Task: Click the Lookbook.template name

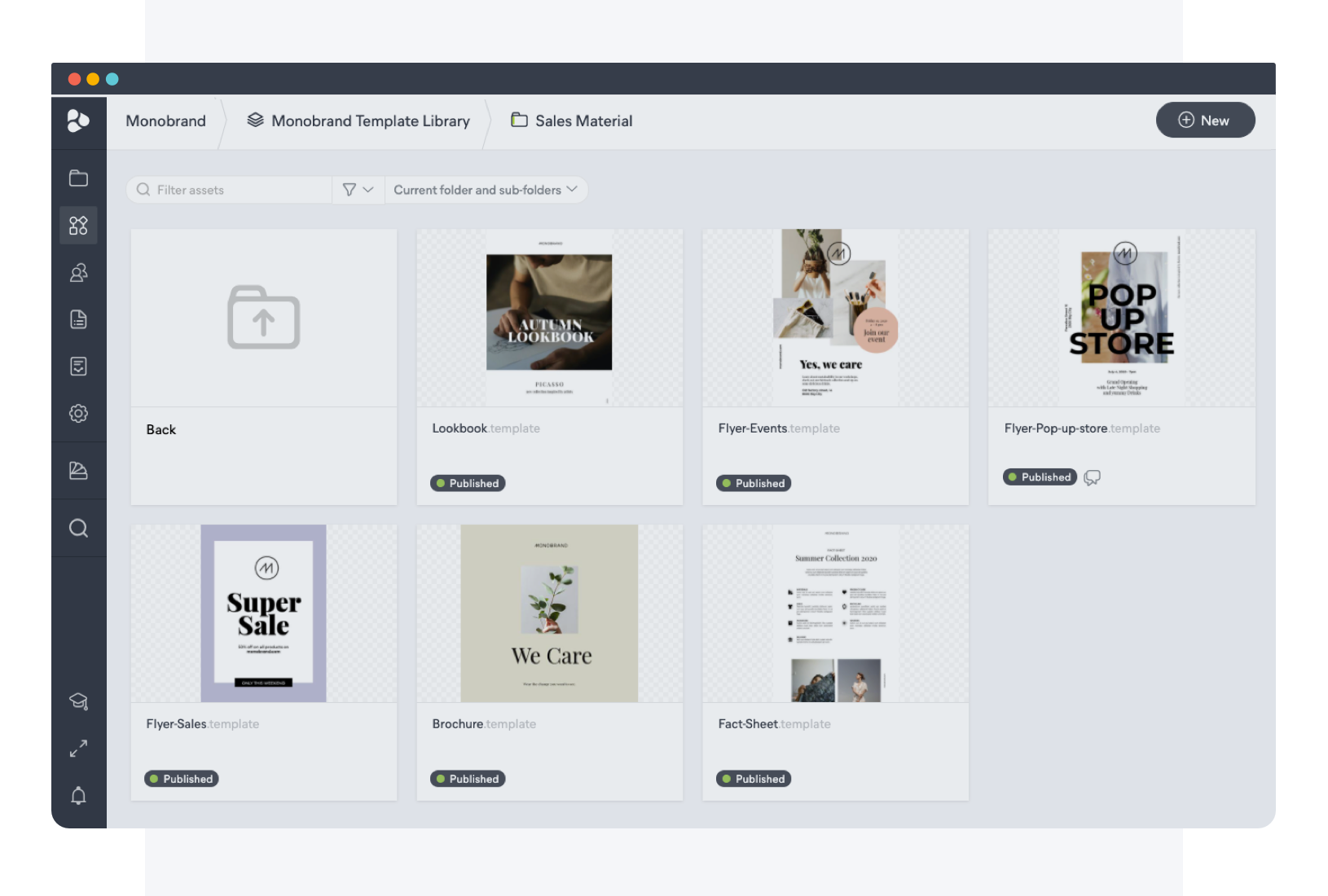Action: coord(486,428)
